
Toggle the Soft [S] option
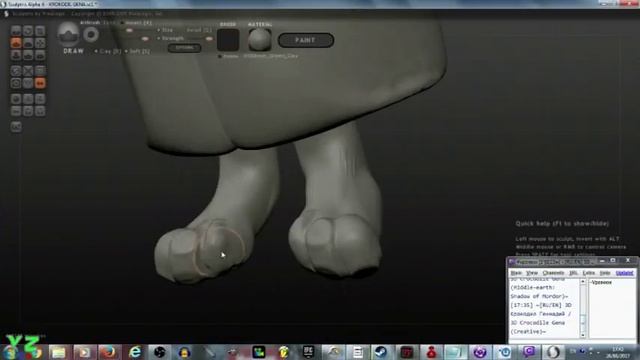click(138, 51)
